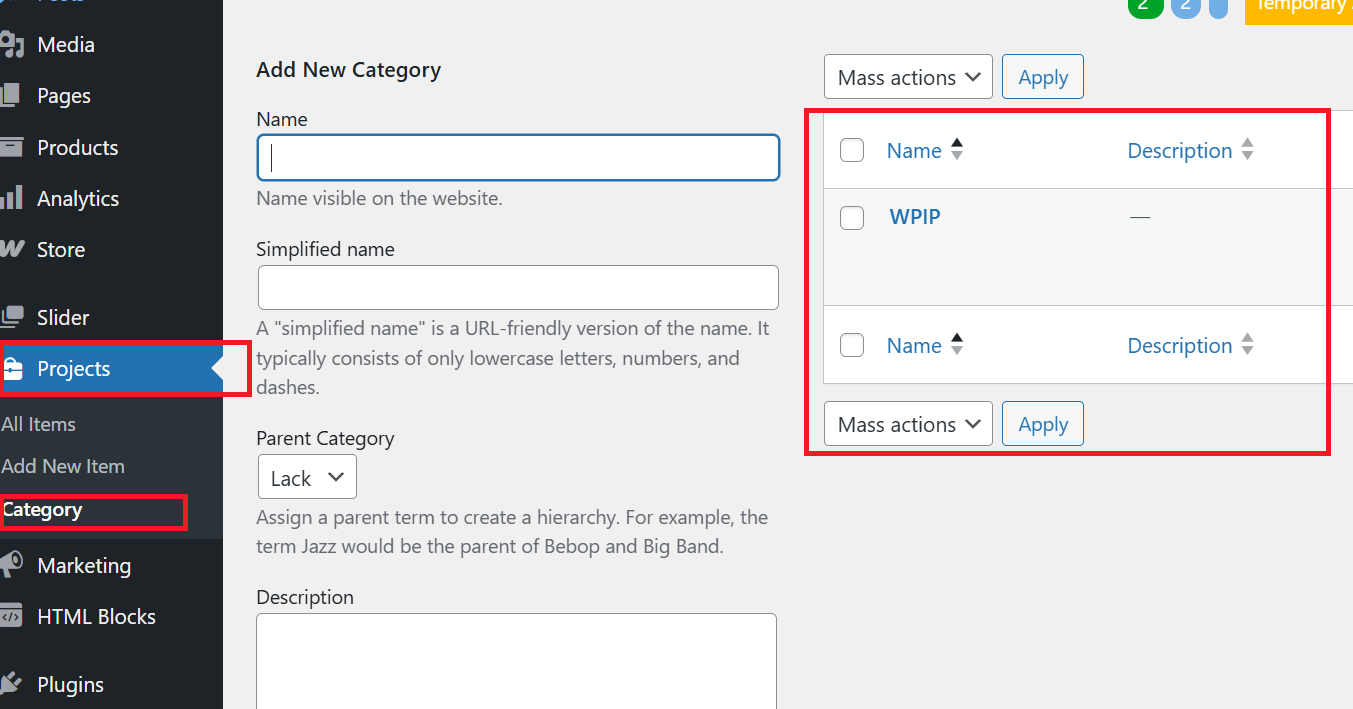Open the Slider menu item

(63, 317)
